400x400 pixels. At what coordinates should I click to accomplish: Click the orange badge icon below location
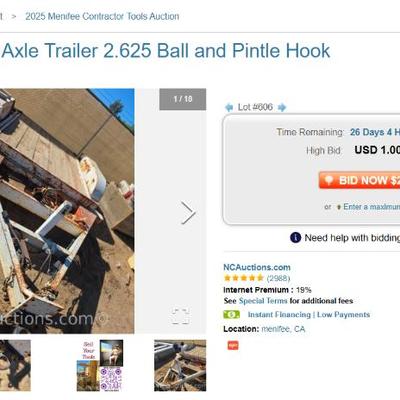(x=233, y=345)
